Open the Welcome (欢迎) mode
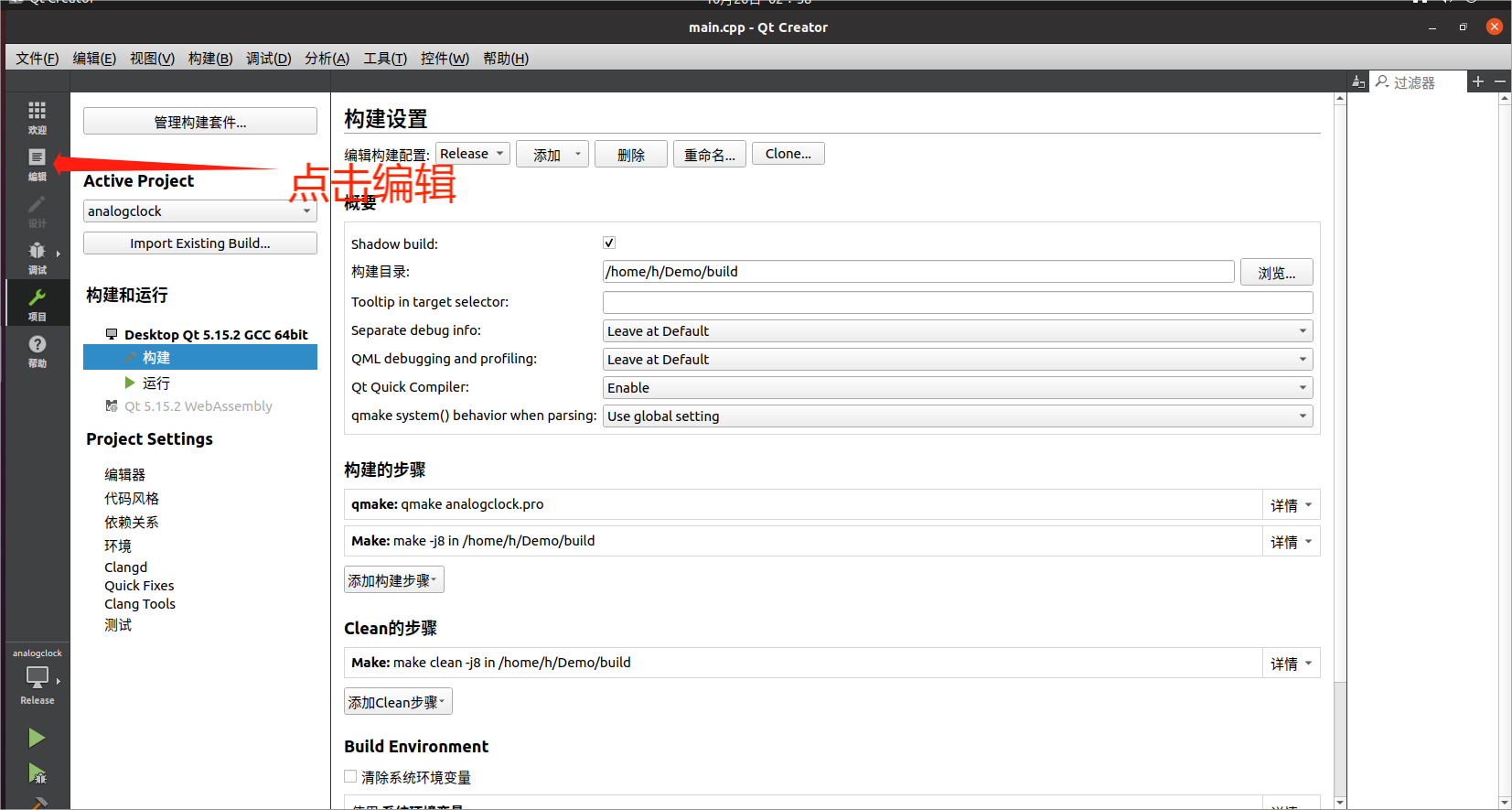 37,117
